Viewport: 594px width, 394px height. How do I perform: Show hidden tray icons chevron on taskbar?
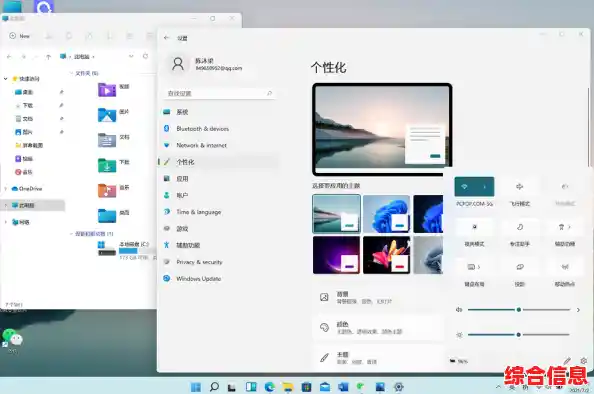tap(498, 387)
